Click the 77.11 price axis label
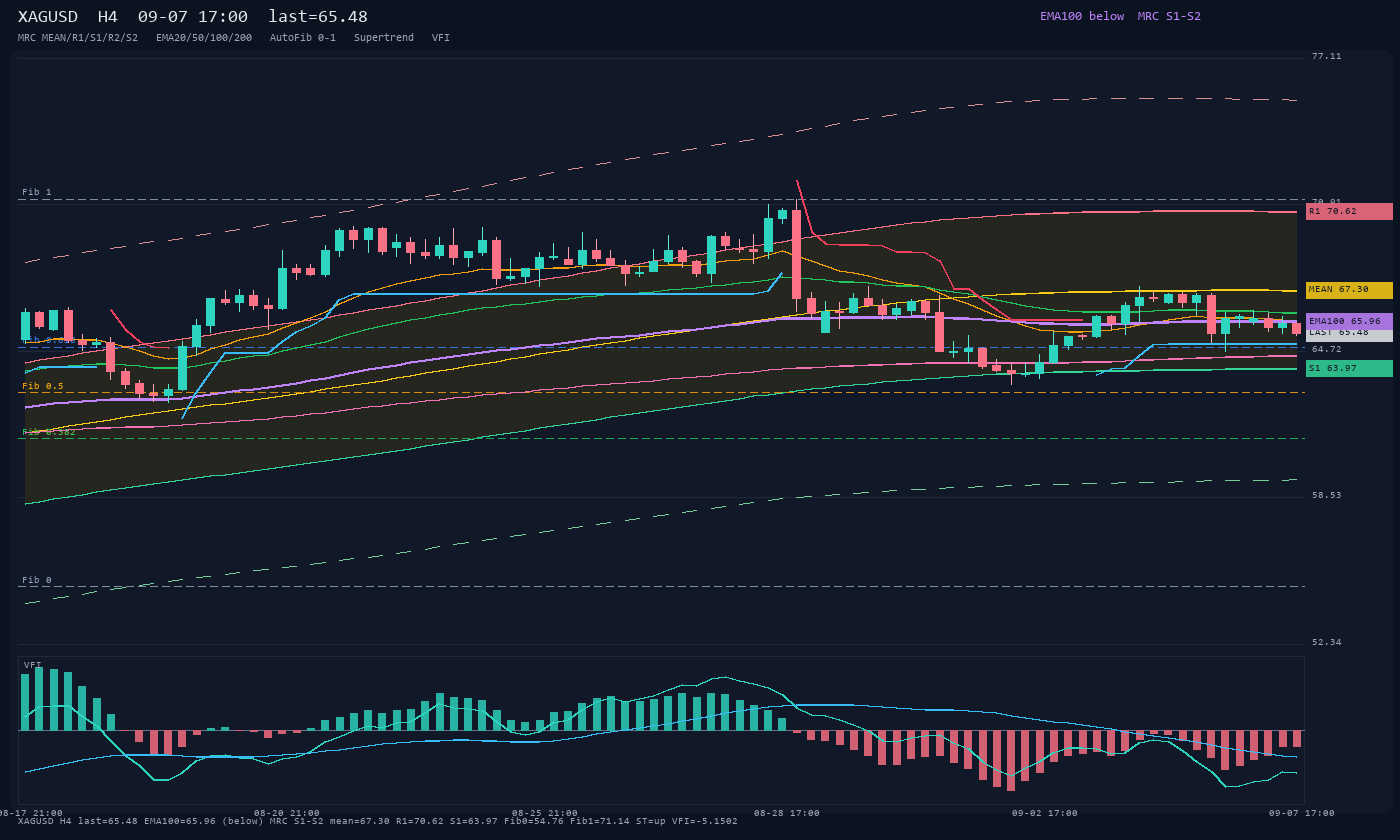The height and width of the screenshot is (840, 1400). pos(1327,57)
